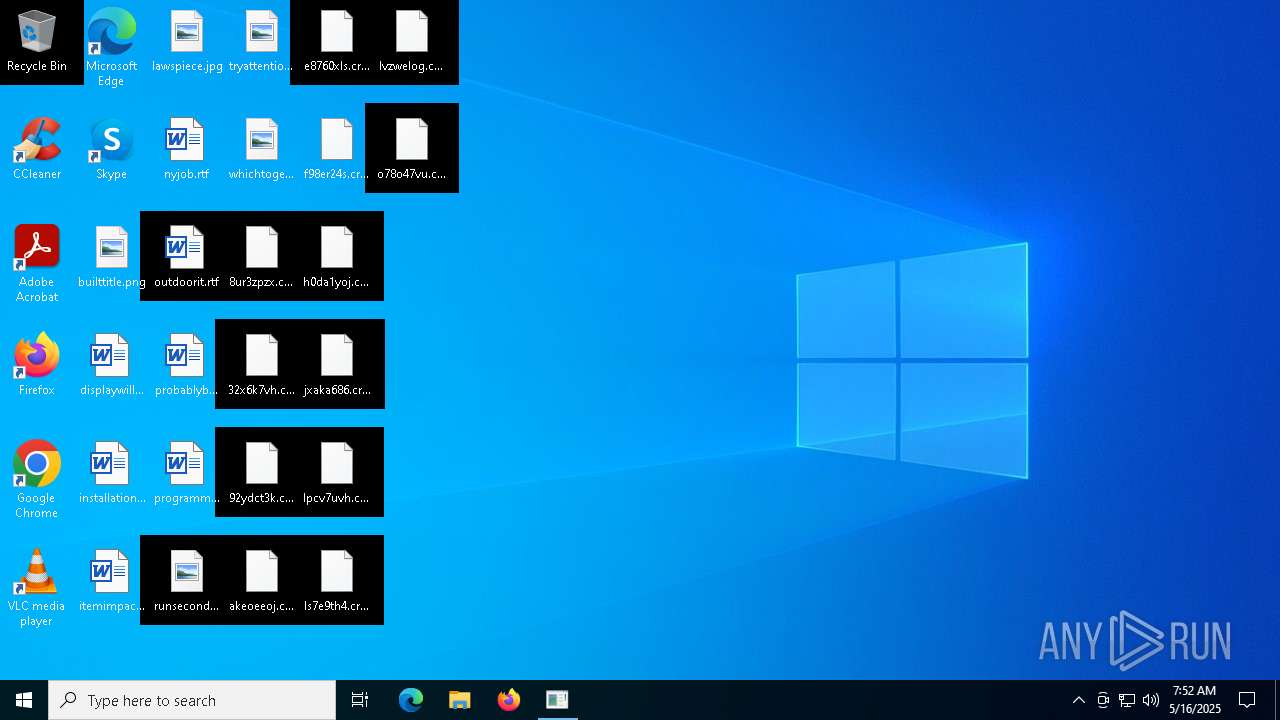The image size is (1280, 720).
Task: Click the taskbar search box
Action: 192,700
